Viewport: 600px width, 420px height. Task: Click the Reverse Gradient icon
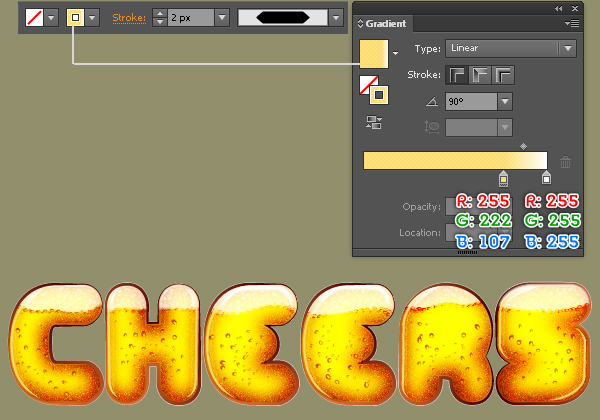[373, 122]
